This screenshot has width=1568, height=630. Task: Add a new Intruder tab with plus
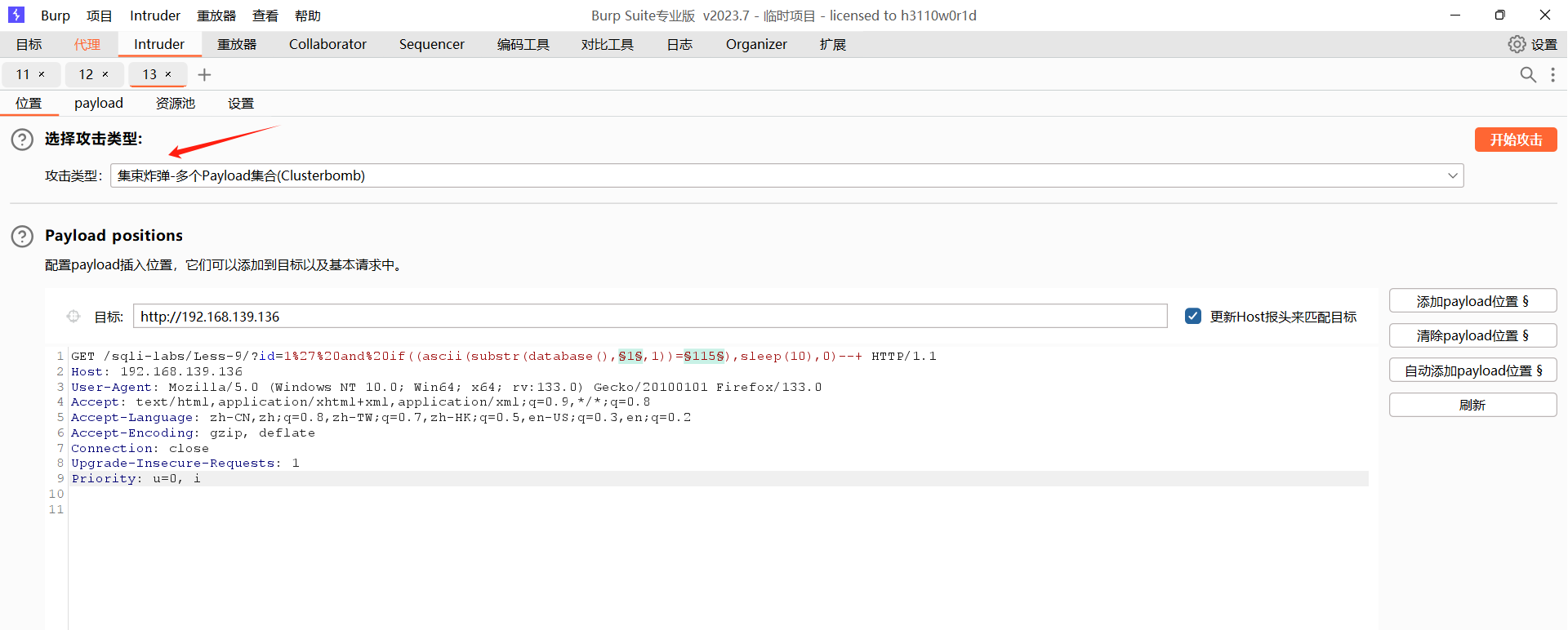[204, 75]
